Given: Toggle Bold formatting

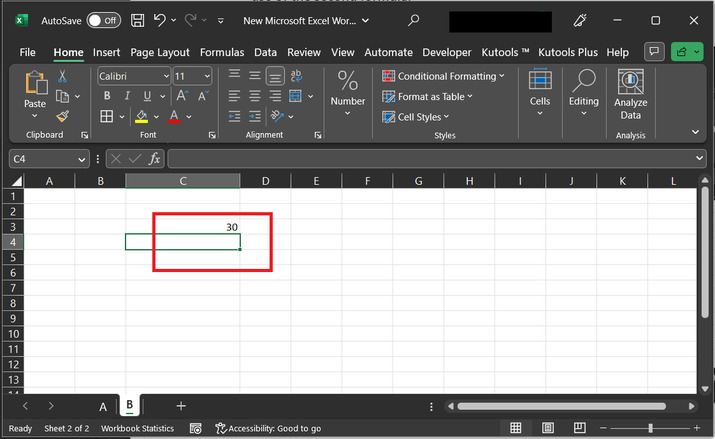Looking at the screenshot, I should 107,96.
